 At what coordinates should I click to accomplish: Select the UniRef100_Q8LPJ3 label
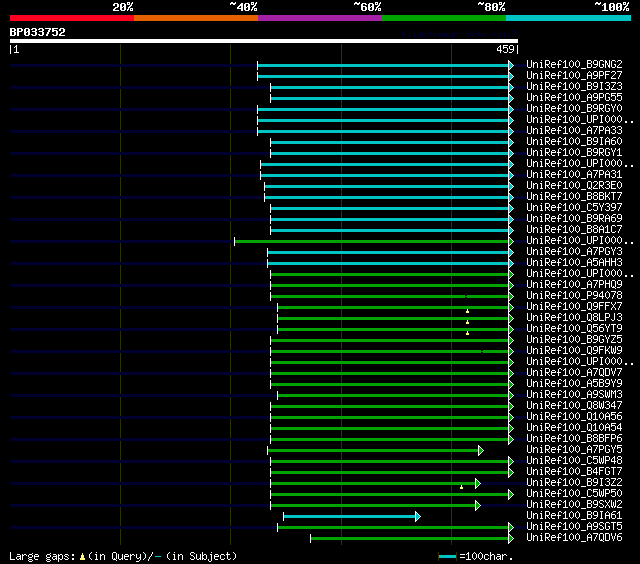pos(574,318)
